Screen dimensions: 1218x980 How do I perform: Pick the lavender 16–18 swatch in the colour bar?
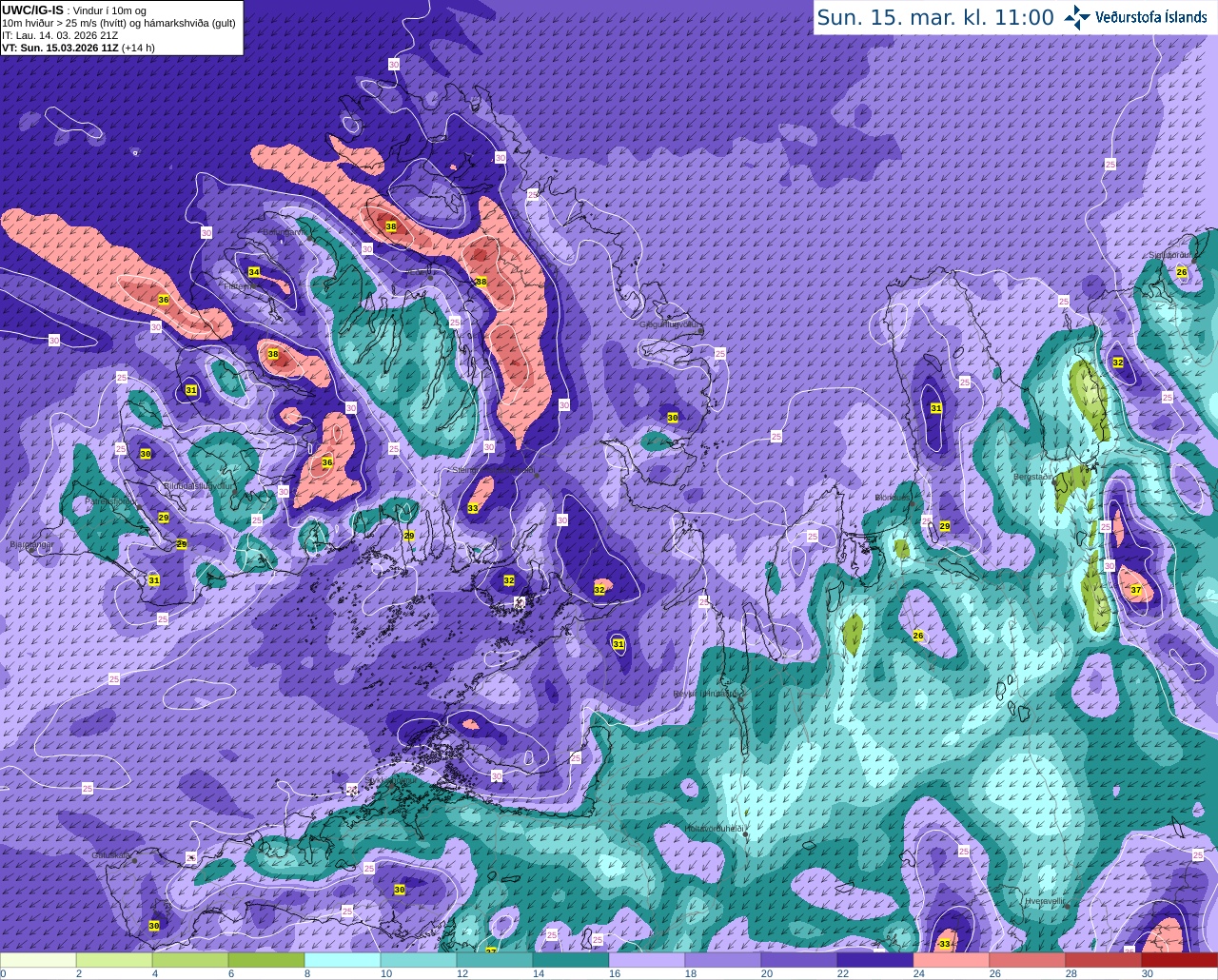(647, 960)
